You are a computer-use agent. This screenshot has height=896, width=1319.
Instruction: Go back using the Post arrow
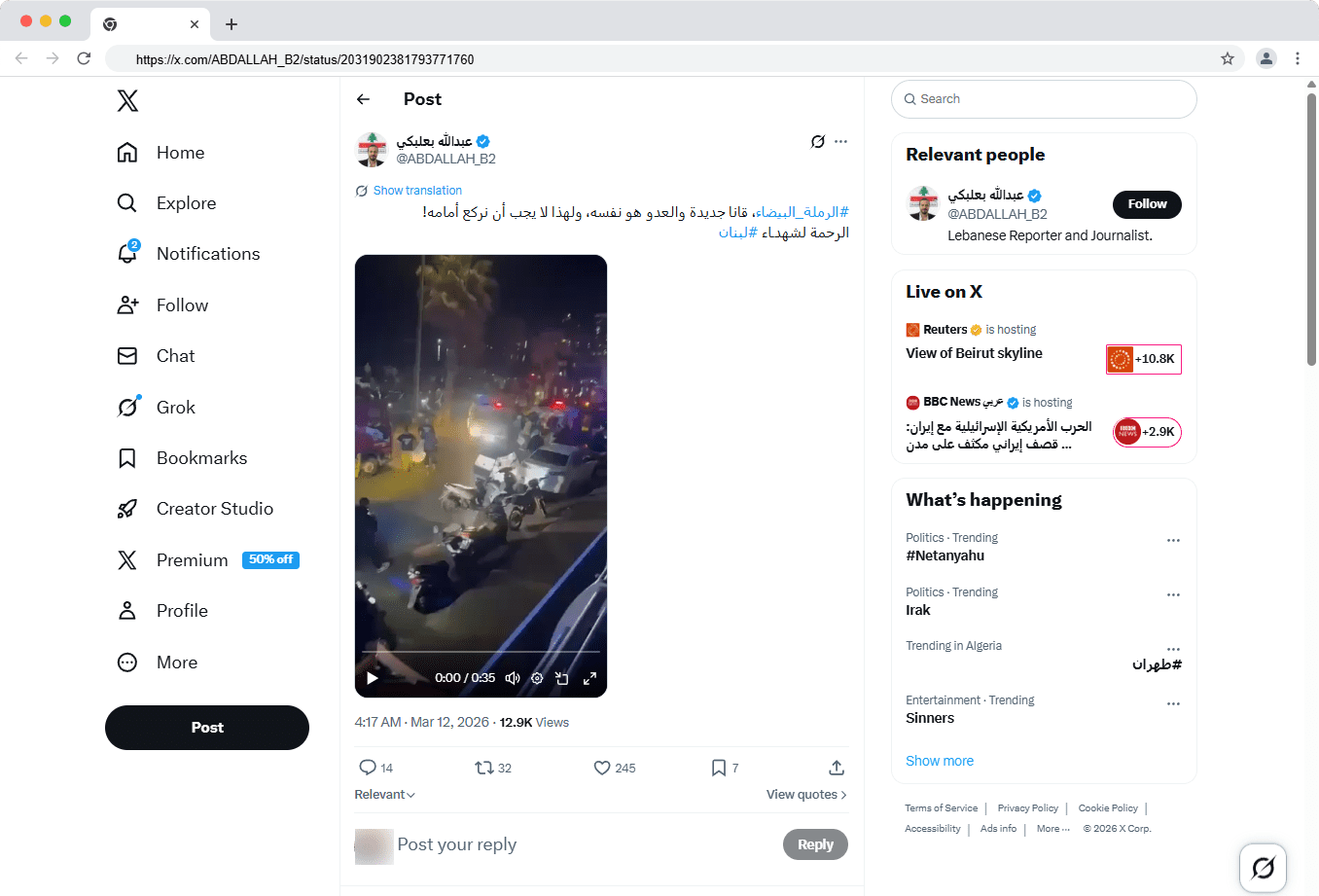[x=364, y=99]
